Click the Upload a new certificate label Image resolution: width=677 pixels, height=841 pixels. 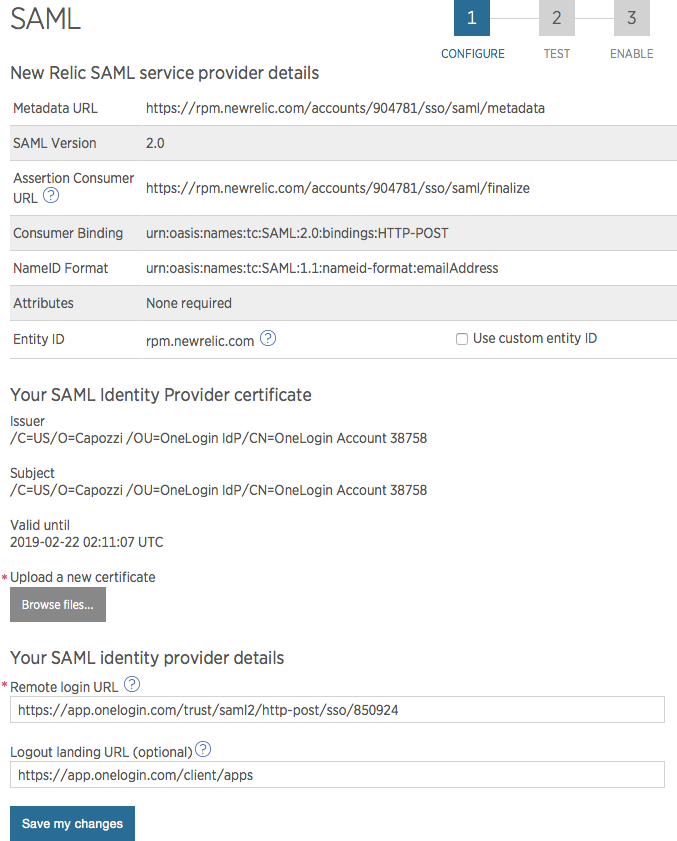[x=83, y=577]
